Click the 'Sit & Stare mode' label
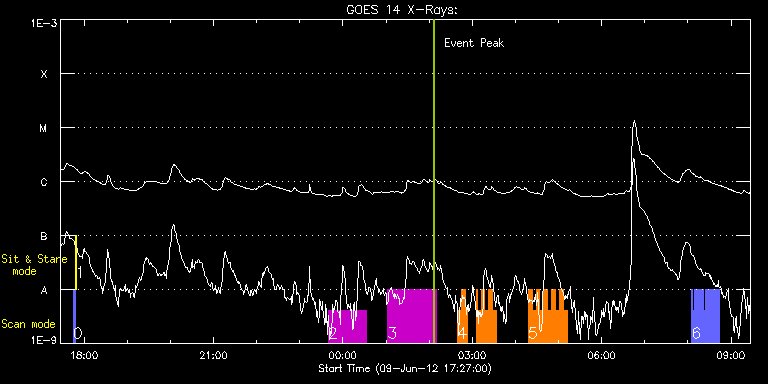Viewport: 768px width, 384px height. (34, 265)
